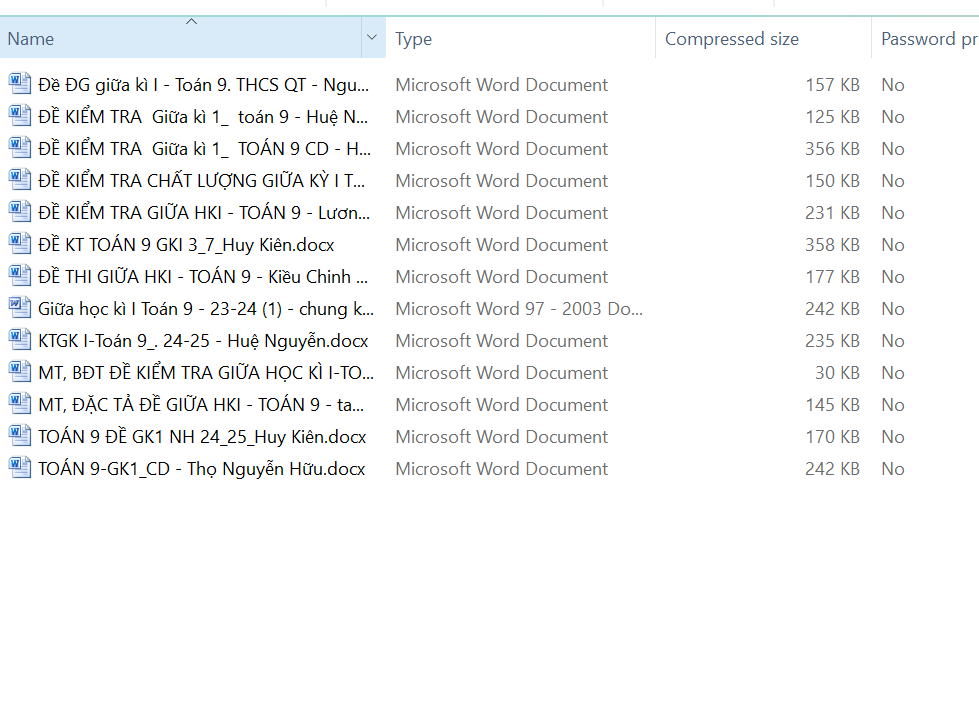Click Word icon of TOÁN 9 ĐỀ GK1 NH 24_25 file
979x709 pixels.
point(19,436)
